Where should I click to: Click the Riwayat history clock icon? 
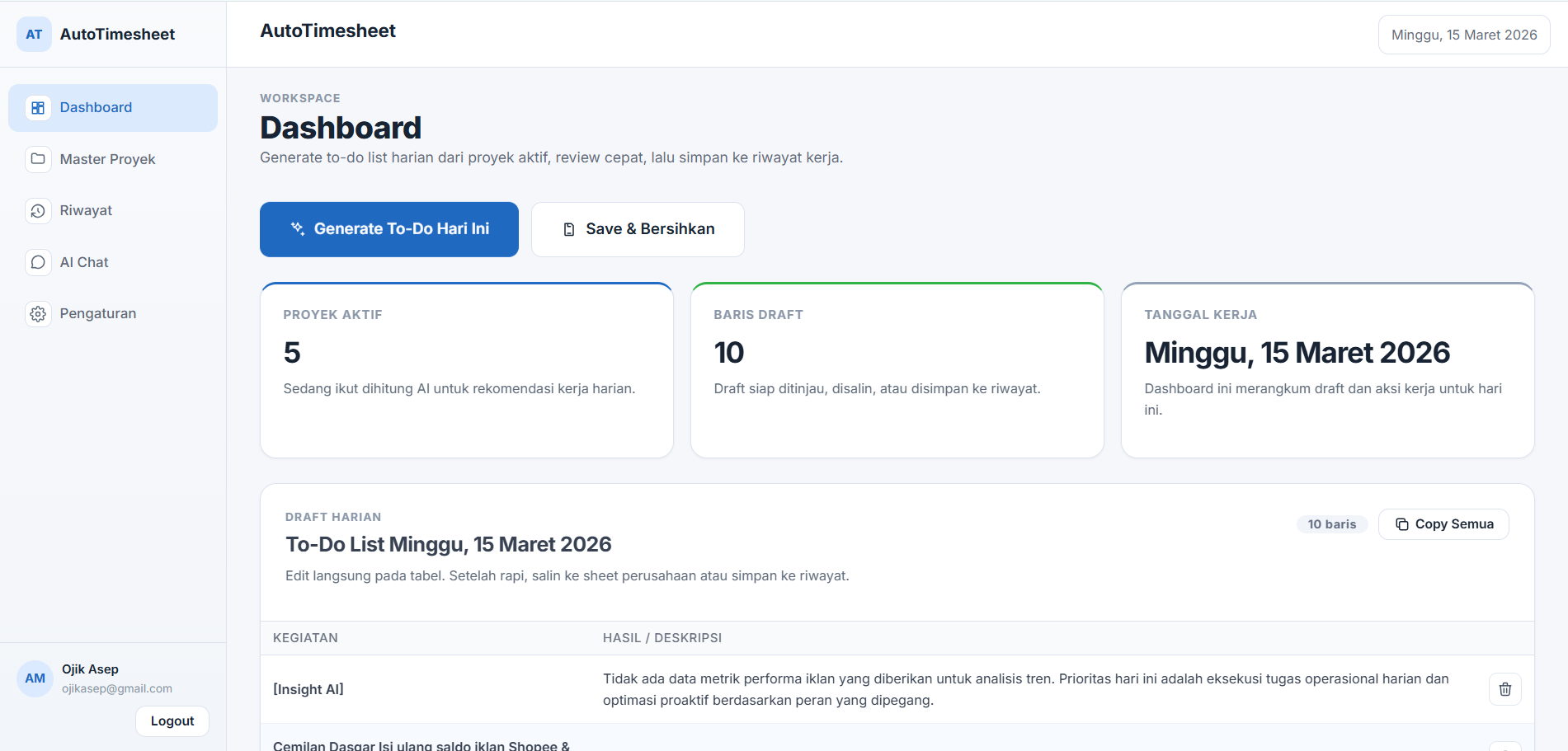click(x=38, y=211)
